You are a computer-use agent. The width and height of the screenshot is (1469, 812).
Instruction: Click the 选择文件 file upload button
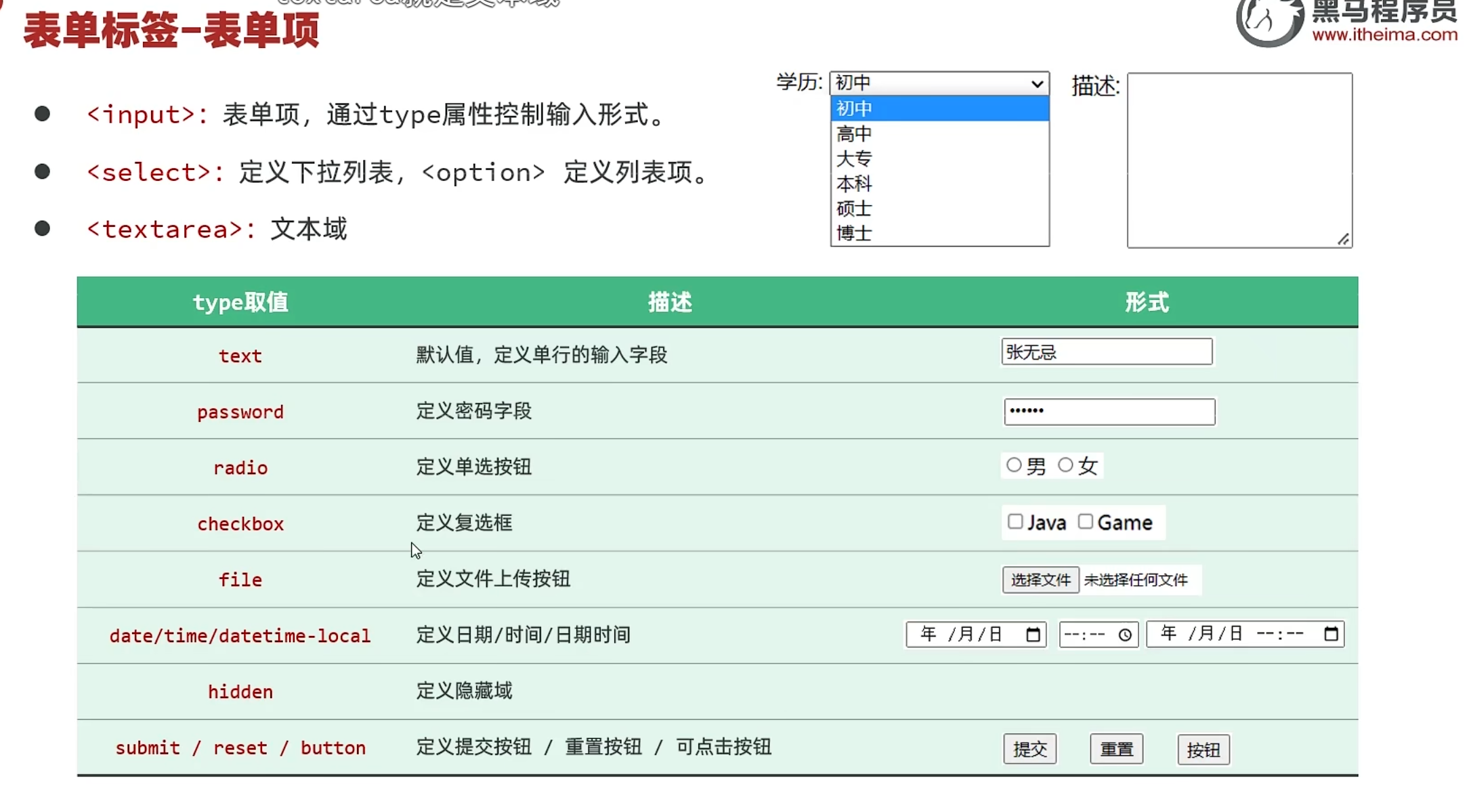point(1040,580)
